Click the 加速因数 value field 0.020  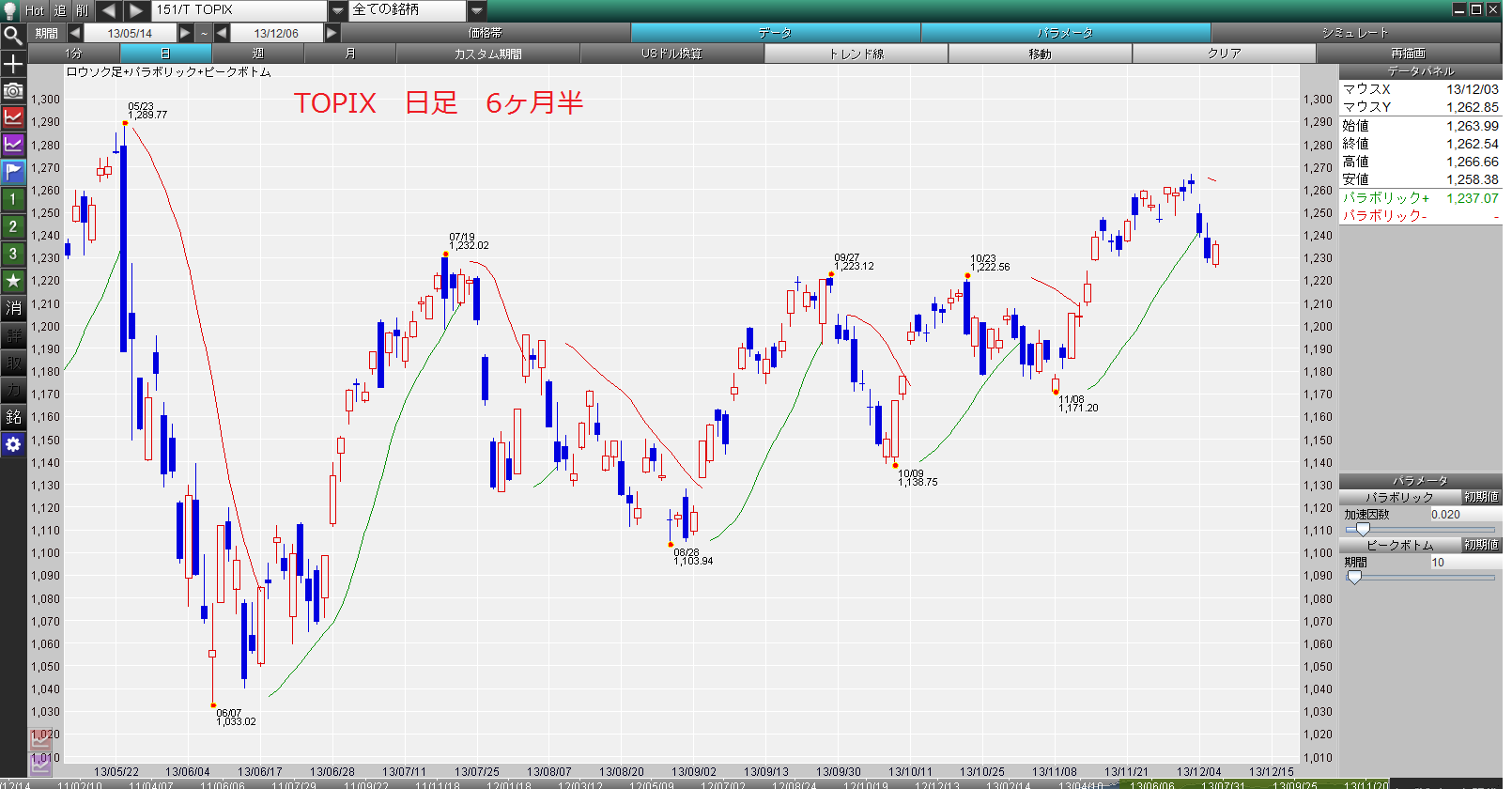tap(1465, 515)
